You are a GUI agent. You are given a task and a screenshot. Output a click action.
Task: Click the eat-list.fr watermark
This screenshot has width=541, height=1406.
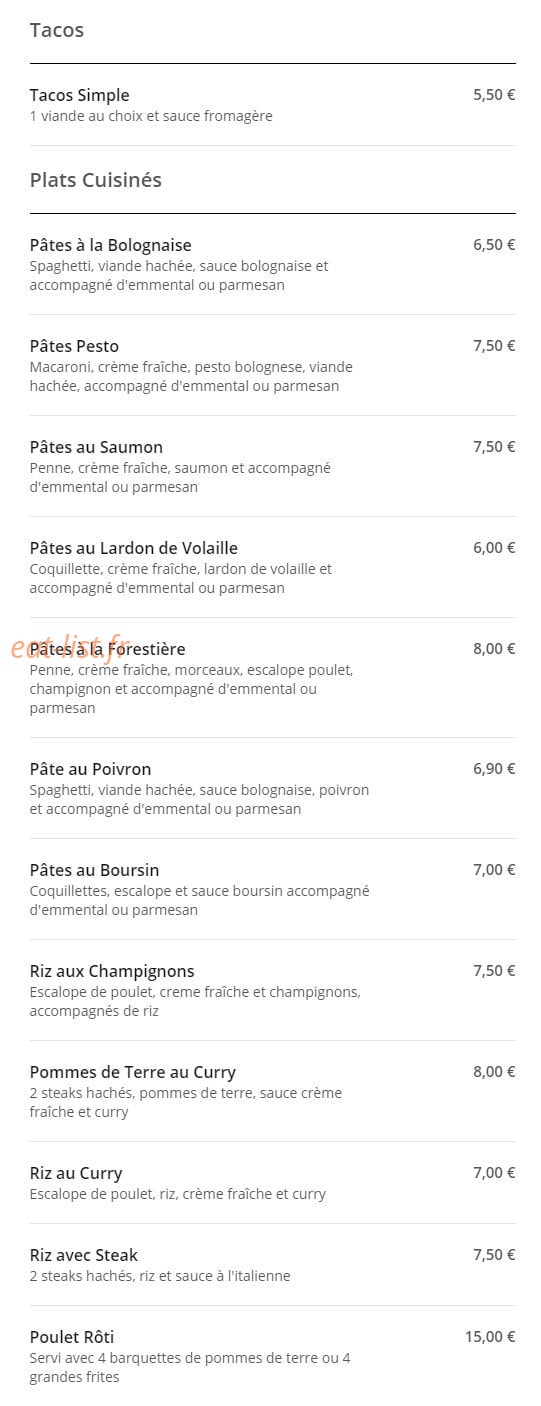pyautogui.click(x=71, y=646)
